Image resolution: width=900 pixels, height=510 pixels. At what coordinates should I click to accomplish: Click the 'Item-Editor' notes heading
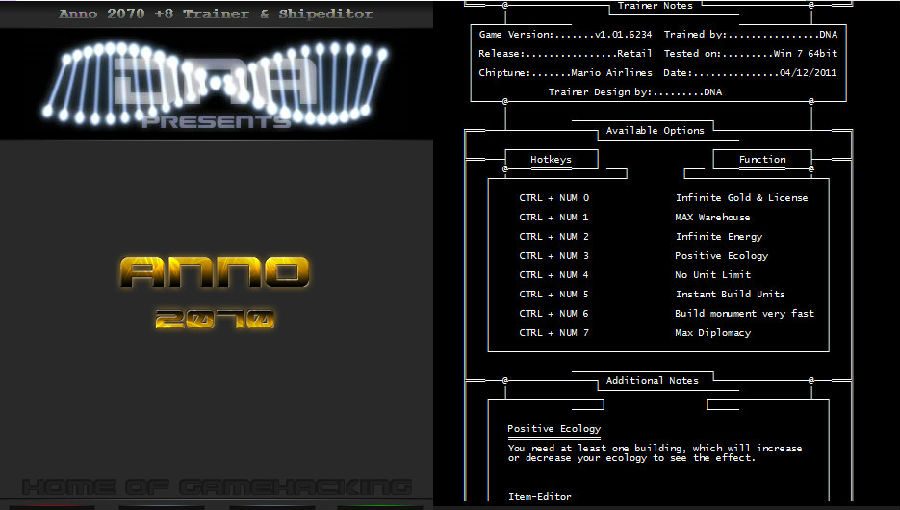[x=540, y=496]
